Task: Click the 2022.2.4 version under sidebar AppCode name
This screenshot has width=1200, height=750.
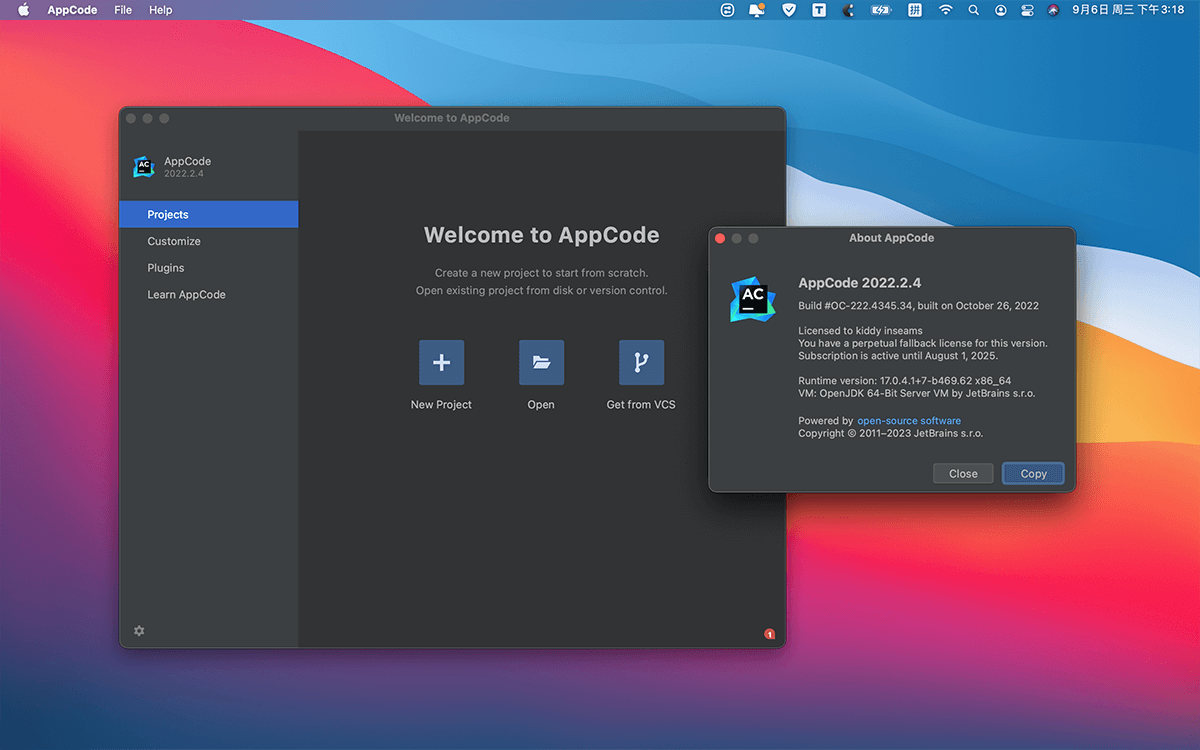Action: pos(184,174)
